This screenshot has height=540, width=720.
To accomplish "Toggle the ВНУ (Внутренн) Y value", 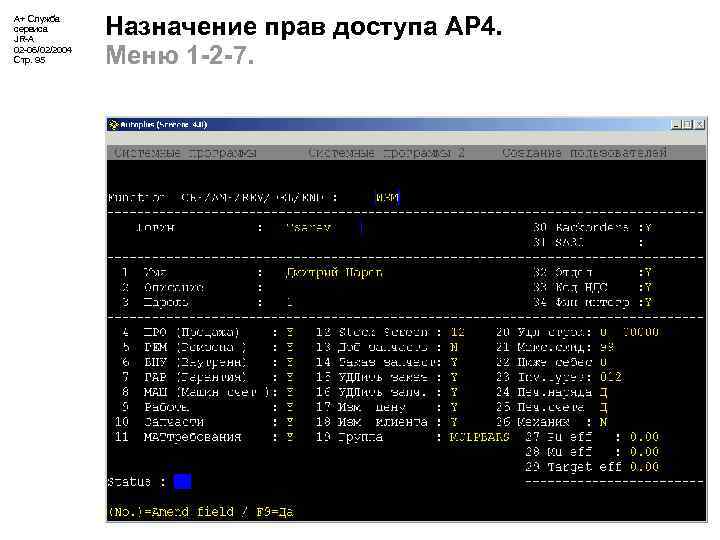I will pos(290,362).
